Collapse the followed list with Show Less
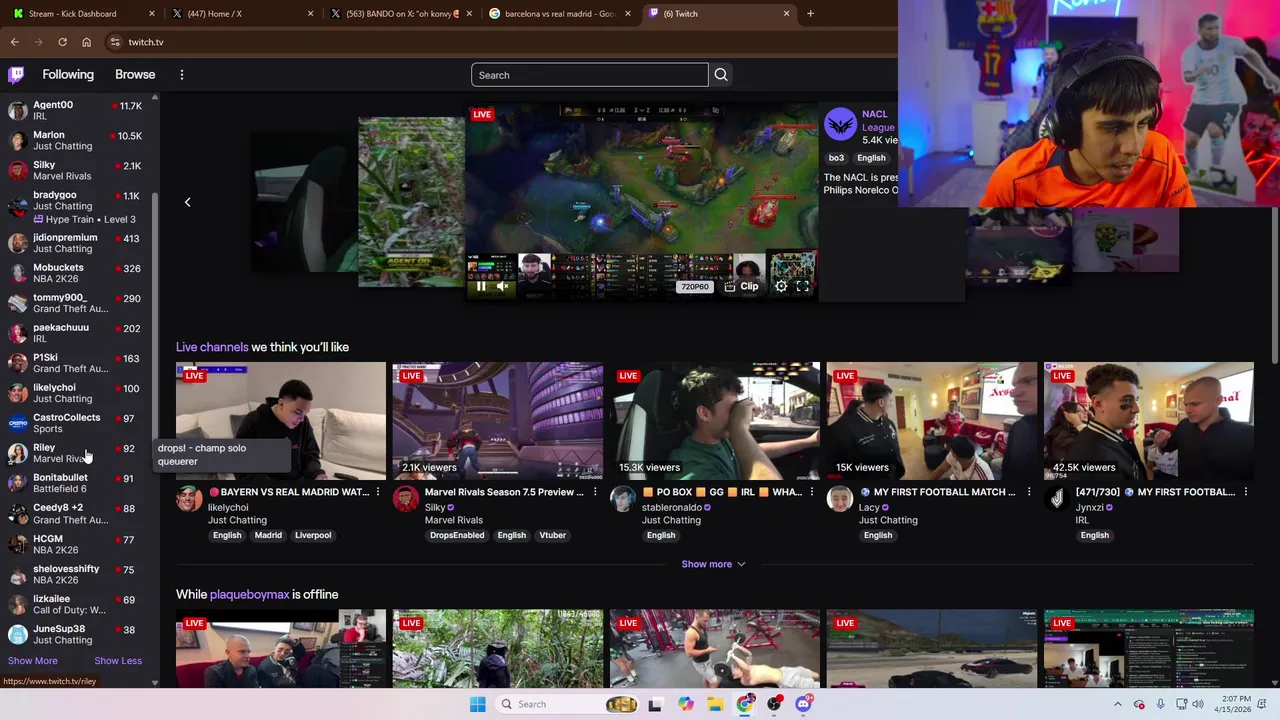The width and height of the screenshot is (1280, 720). coord(118,661)
